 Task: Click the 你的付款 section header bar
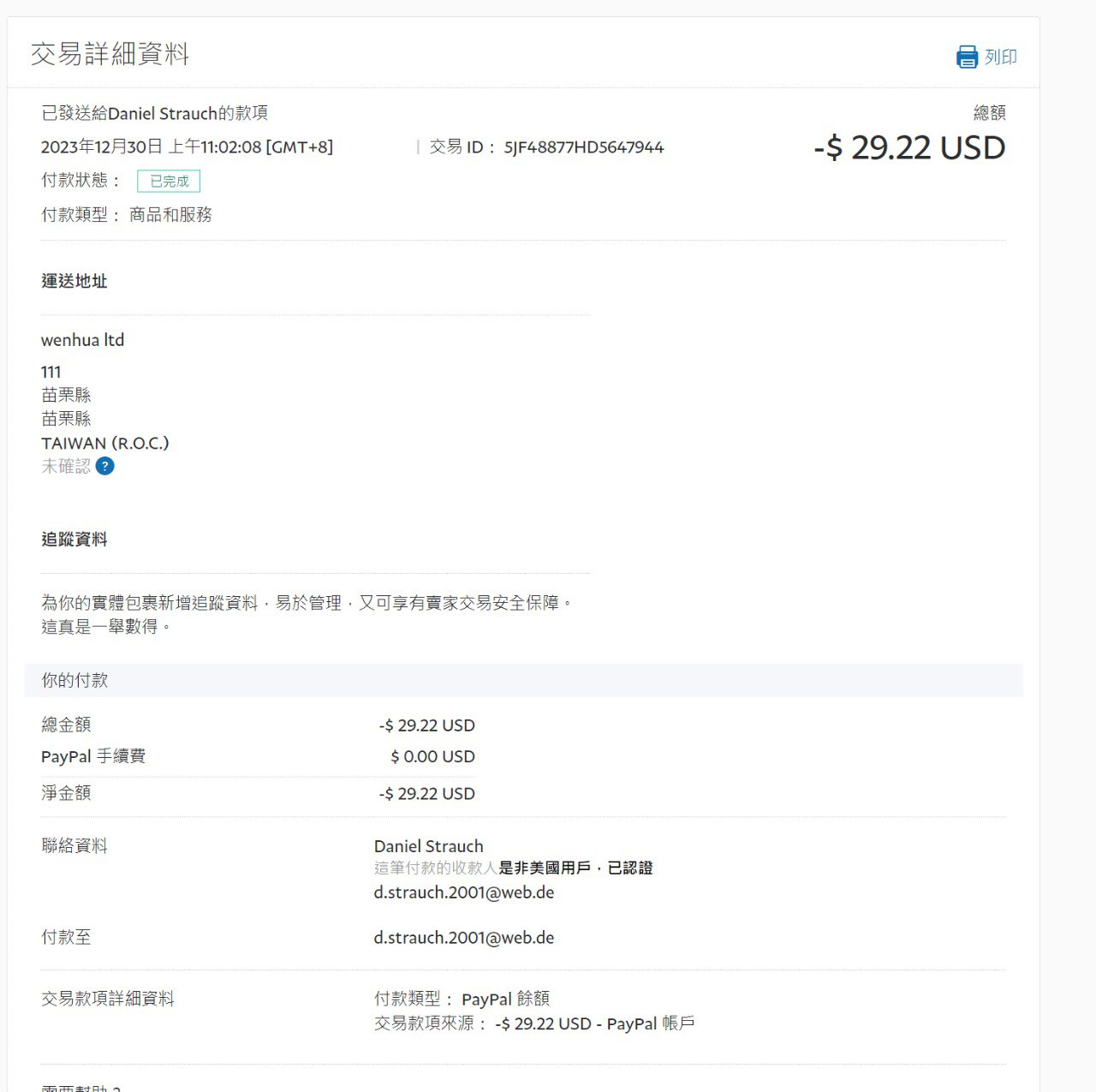[523, 680]
